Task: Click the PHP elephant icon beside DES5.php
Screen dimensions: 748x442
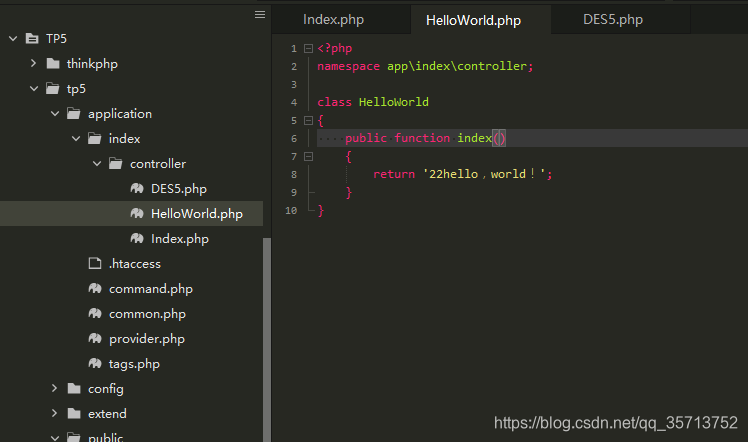Action: [x=137, y=189]
